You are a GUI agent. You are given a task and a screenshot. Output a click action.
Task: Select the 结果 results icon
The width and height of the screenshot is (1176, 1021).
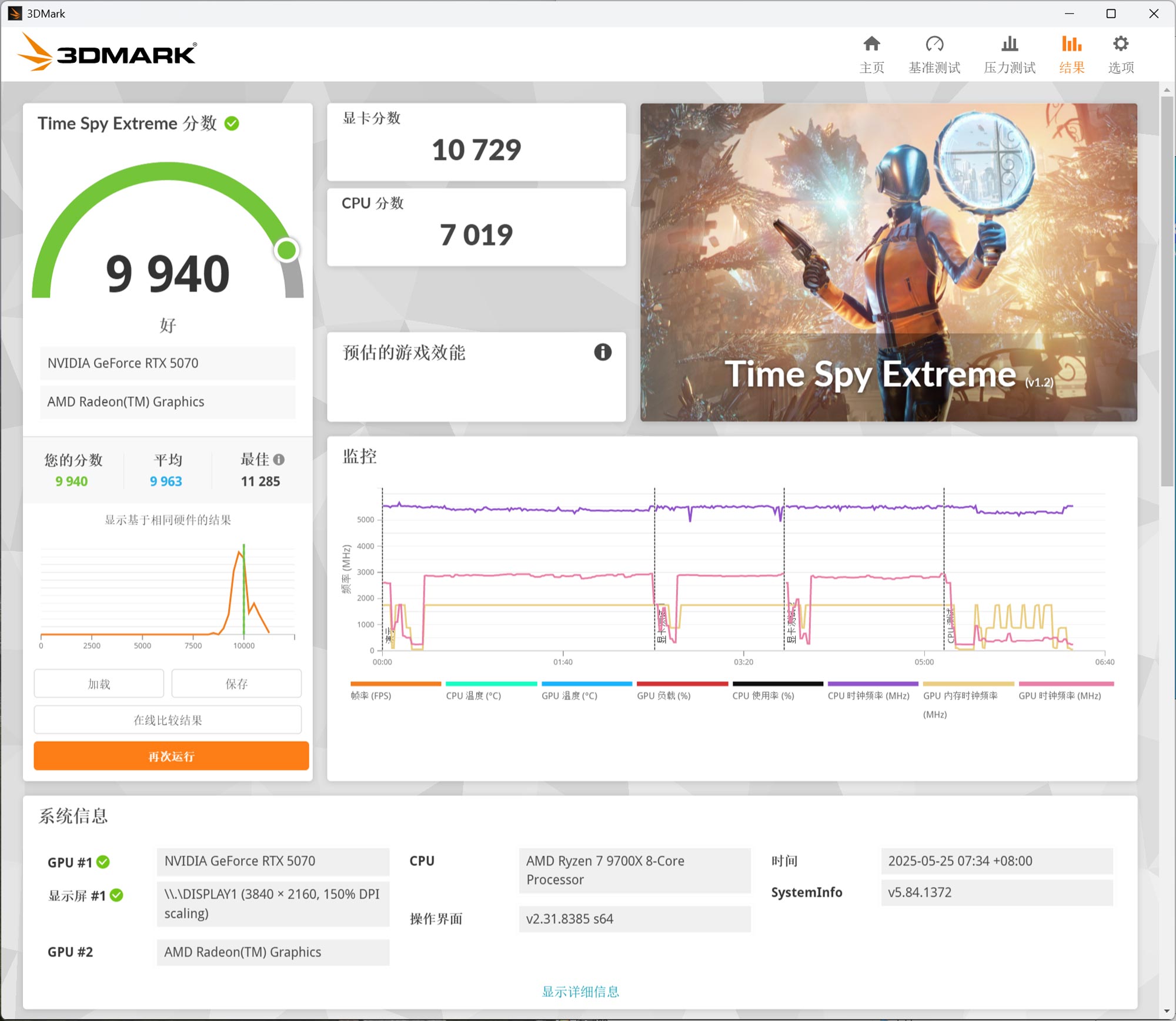click(1071, 43)
